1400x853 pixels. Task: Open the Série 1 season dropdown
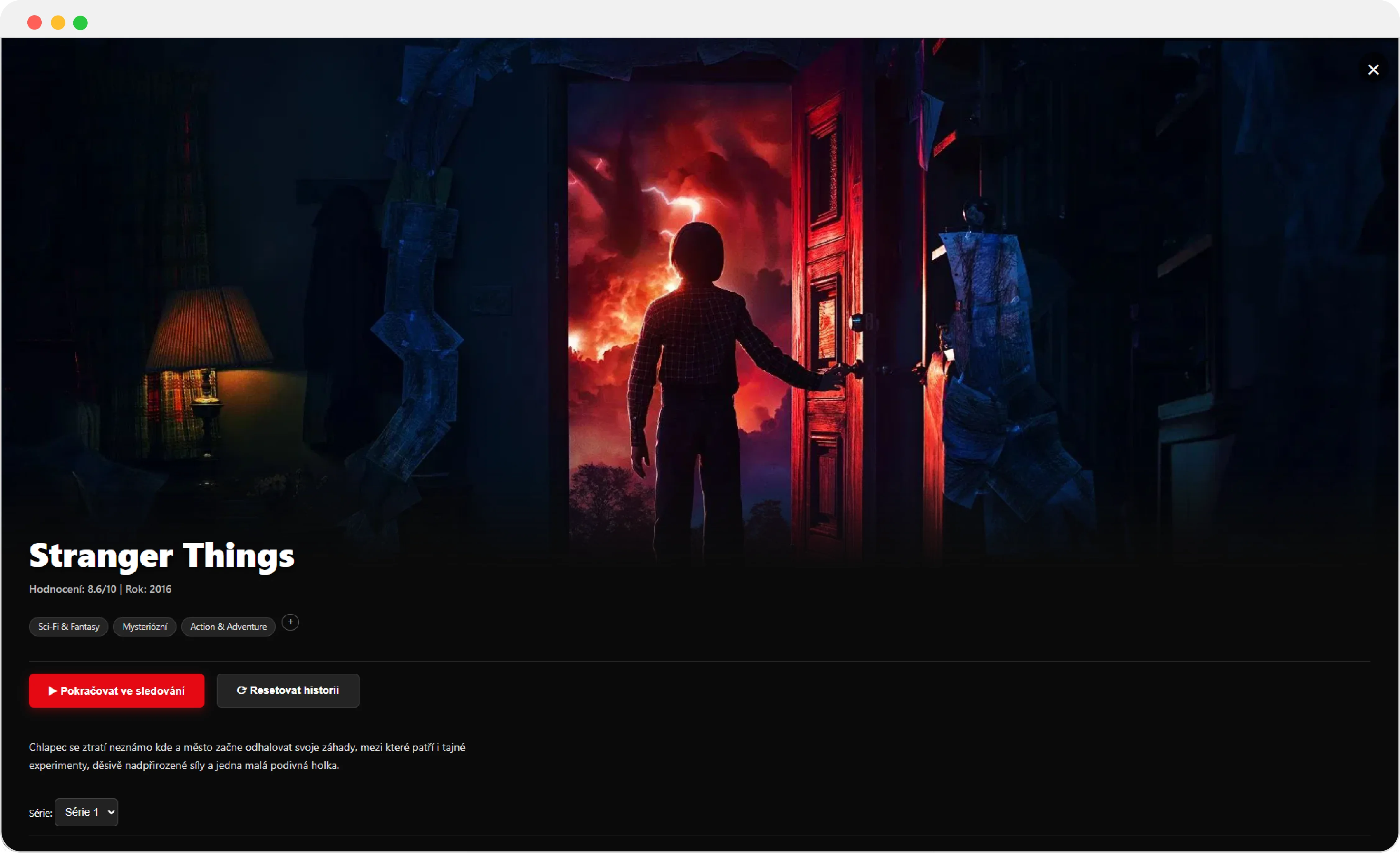(x=86, y=812)
